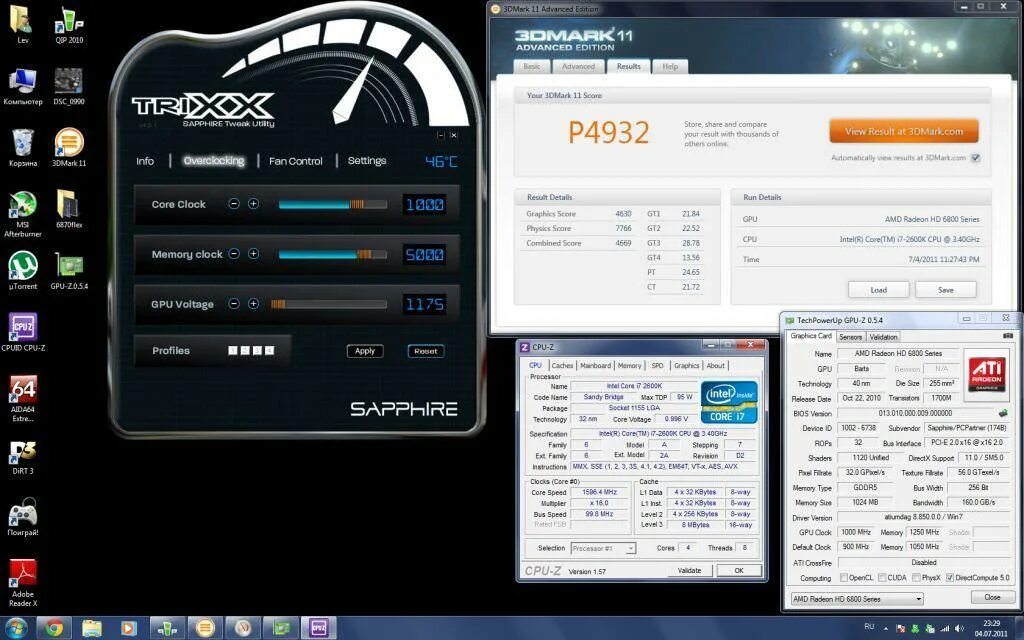Switch to the CPU-Z taskbar button
The height and width of the screenshot is (640, 1024).
[x=318, y=628]
